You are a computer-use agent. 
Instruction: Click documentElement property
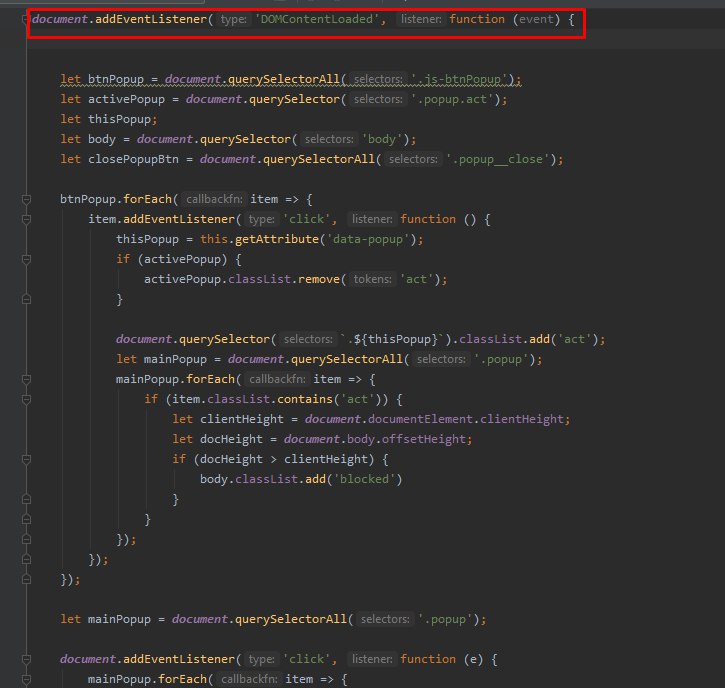pos(420,419)
